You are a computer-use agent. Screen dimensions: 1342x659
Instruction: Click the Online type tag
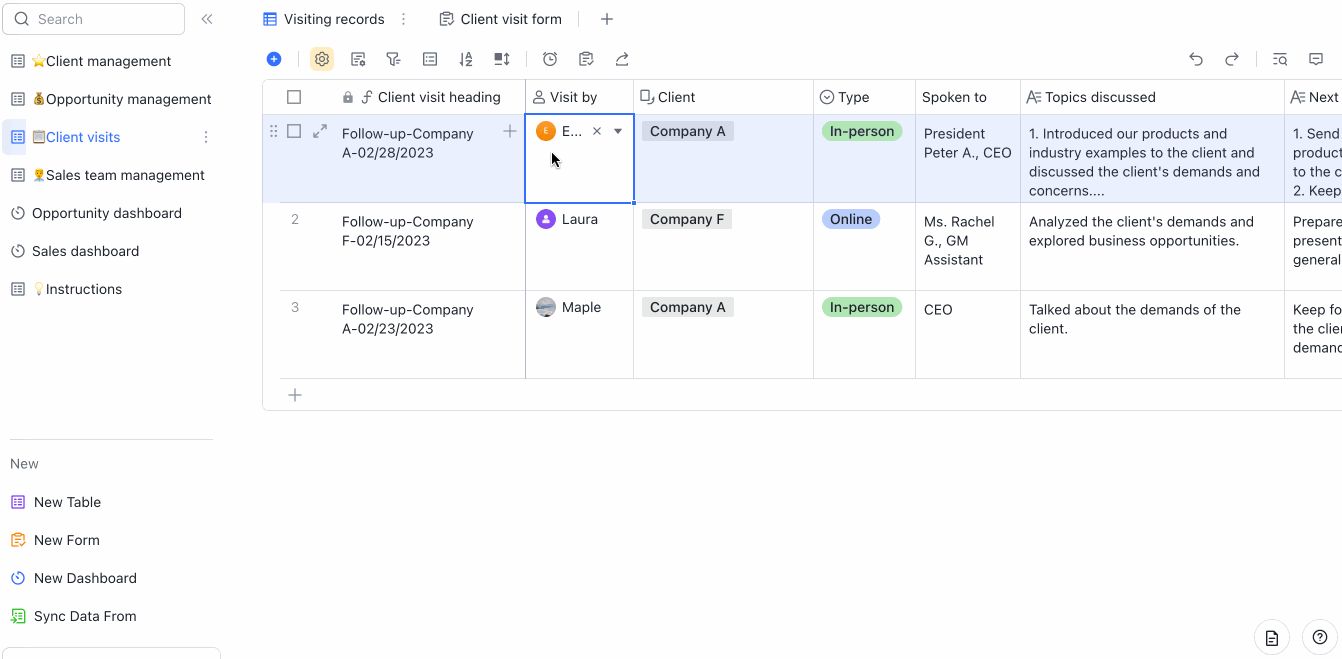point(851,219)
